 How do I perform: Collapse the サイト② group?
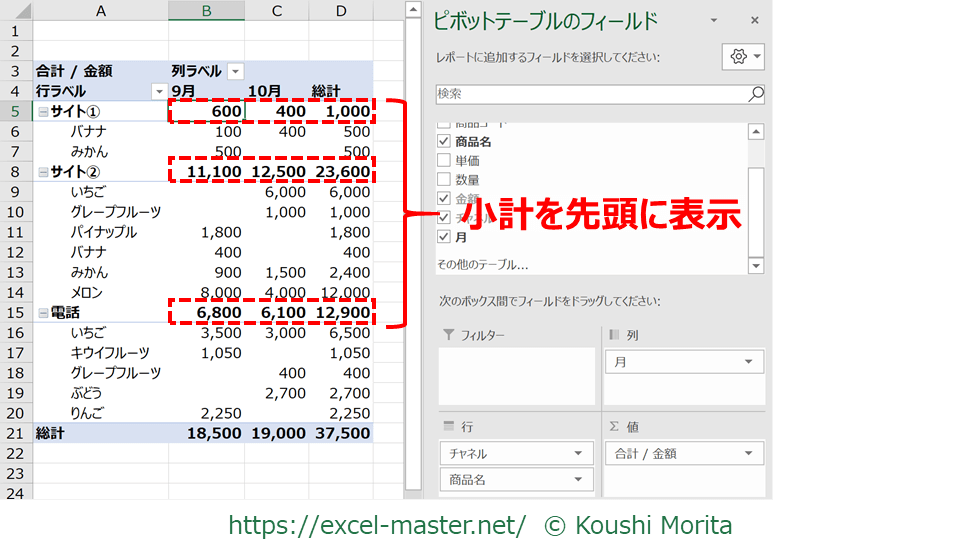[43, 172]
